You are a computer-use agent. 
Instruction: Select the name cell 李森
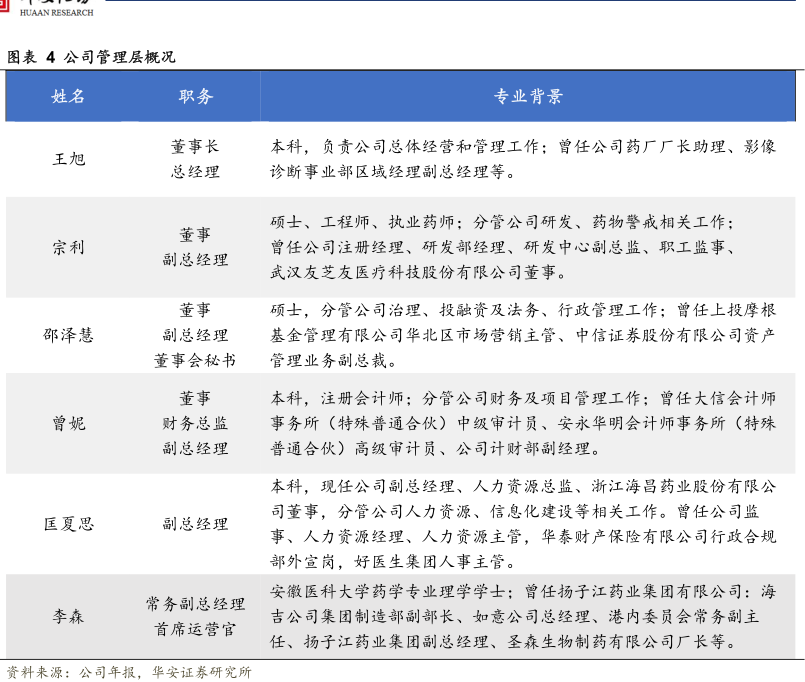pyautogui.click(x=68, y=616)
